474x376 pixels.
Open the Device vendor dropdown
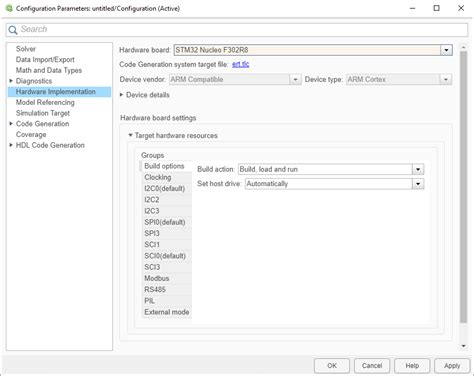(x=295, y=80)
